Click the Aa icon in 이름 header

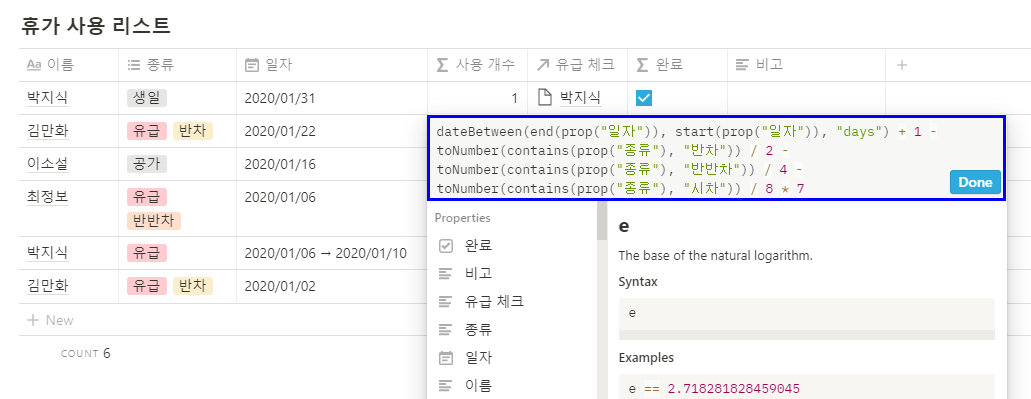point(34,65)
